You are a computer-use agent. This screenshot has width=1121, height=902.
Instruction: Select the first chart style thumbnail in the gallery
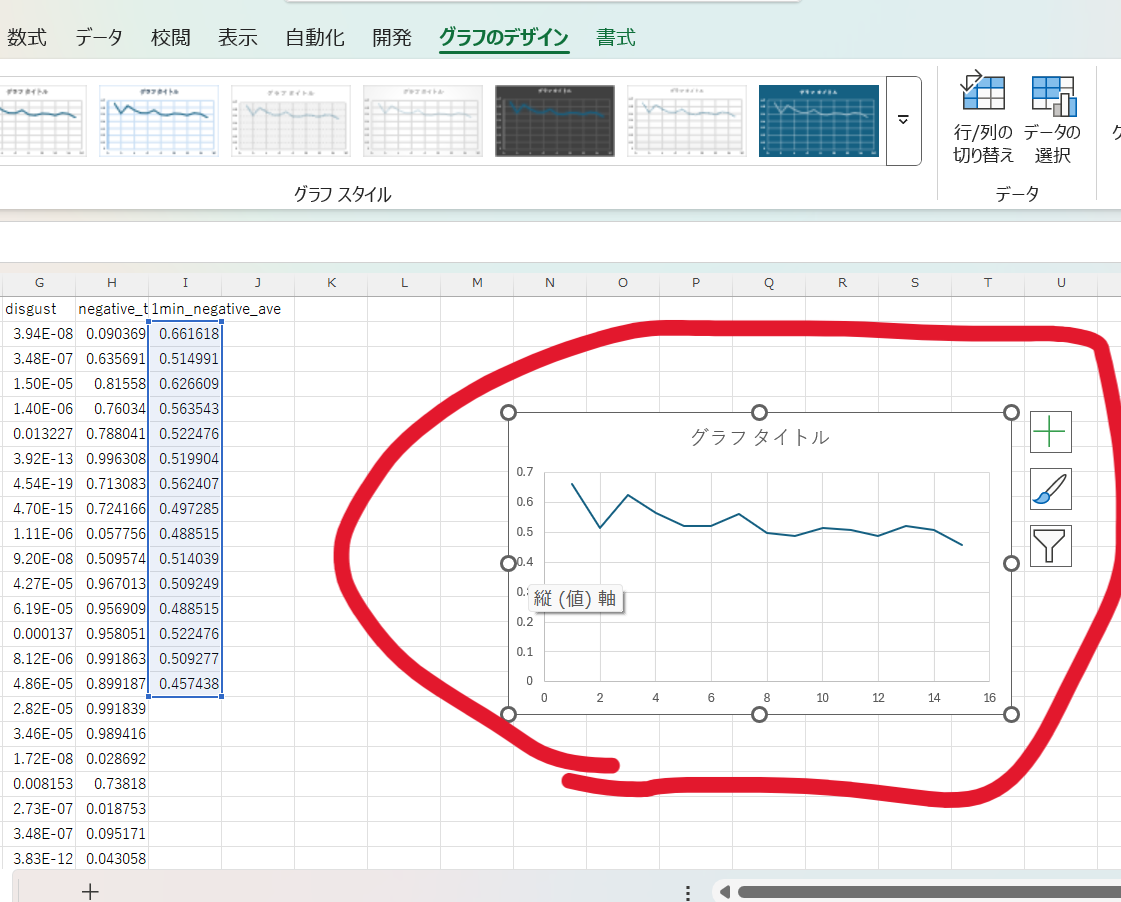(40, 120)
